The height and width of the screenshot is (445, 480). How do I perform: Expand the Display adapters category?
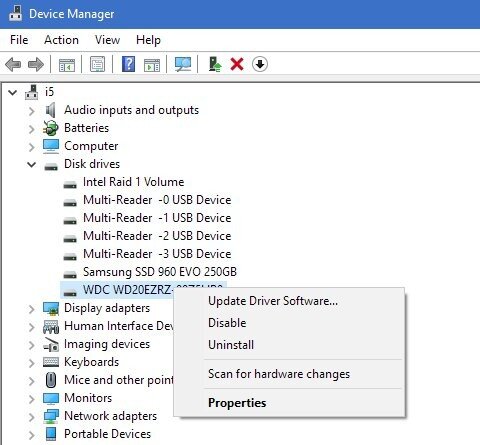coord(32,309)
